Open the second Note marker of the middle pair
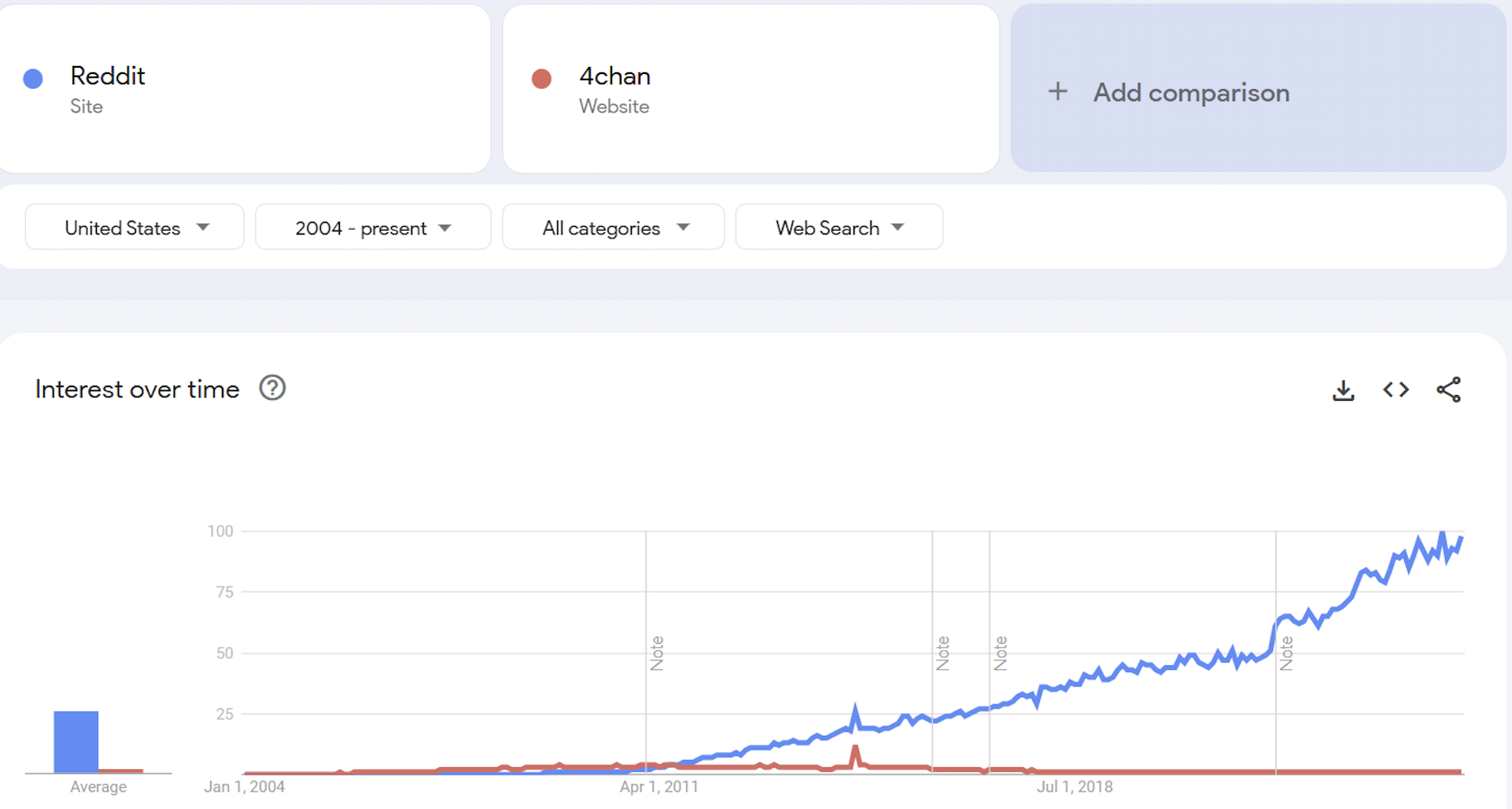This screenshot has width=1512, height=809. point(1000,653)
